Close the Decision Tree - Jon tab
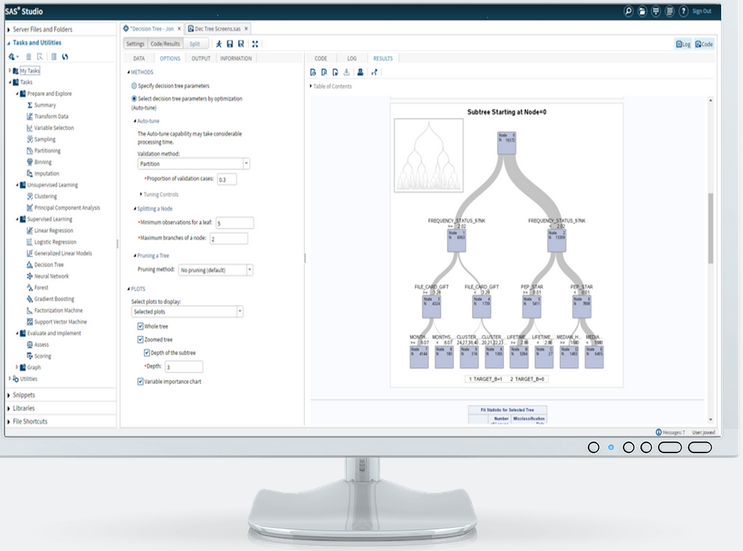Image resolution: width=743 pixels, height=551 pixels. 179,29
